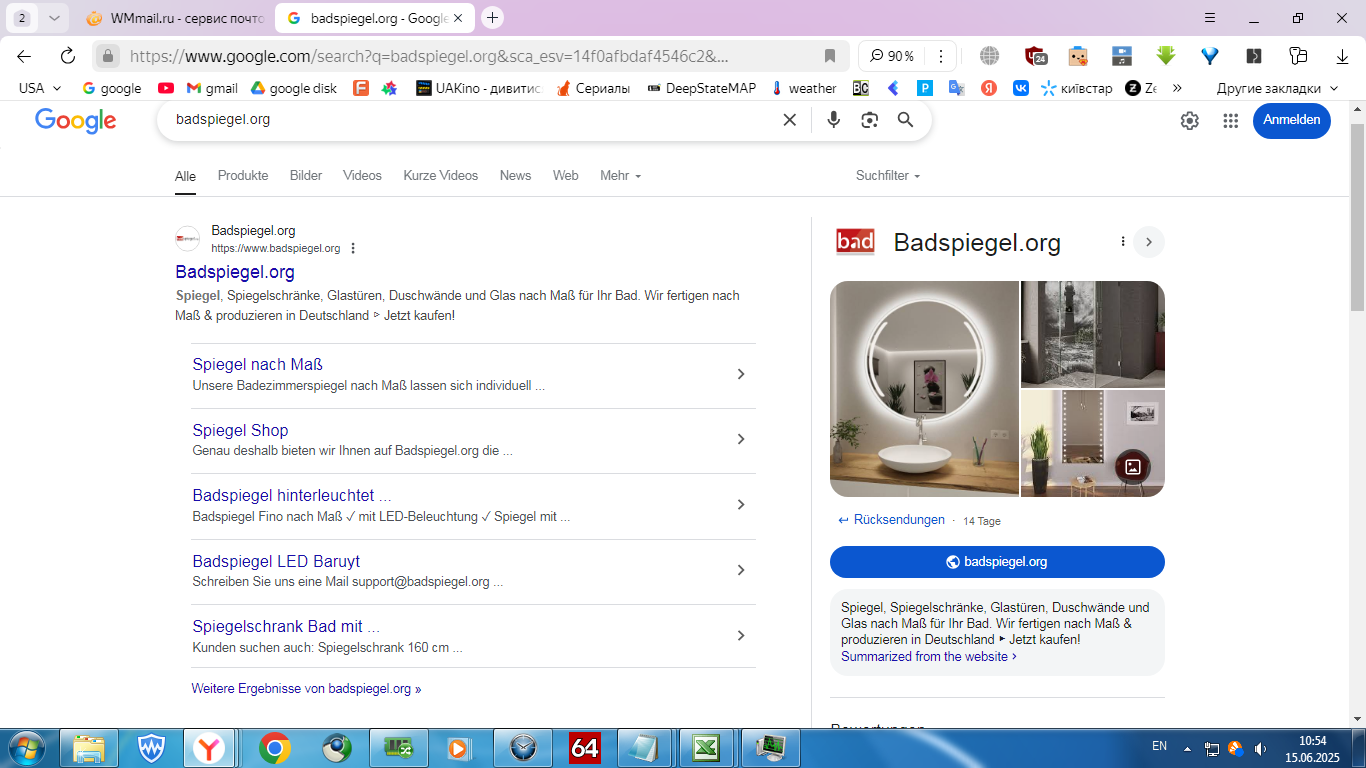Click the Windows Start button

[25, 748]
